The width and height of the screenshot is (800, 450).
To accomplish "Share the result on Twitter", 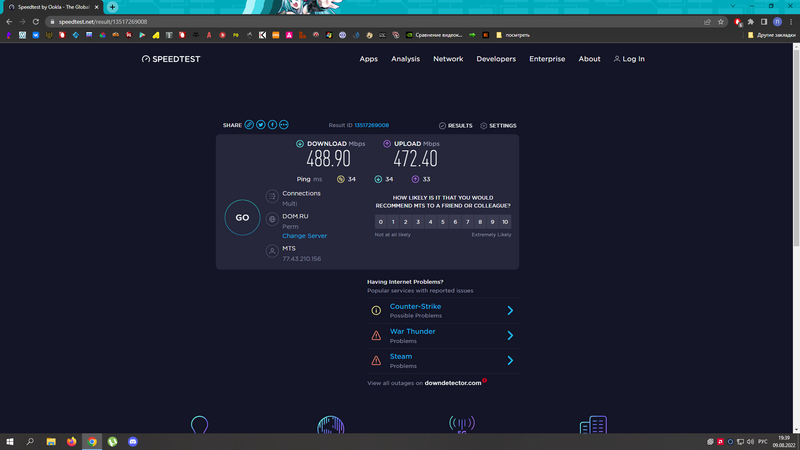I will (261, 125).
